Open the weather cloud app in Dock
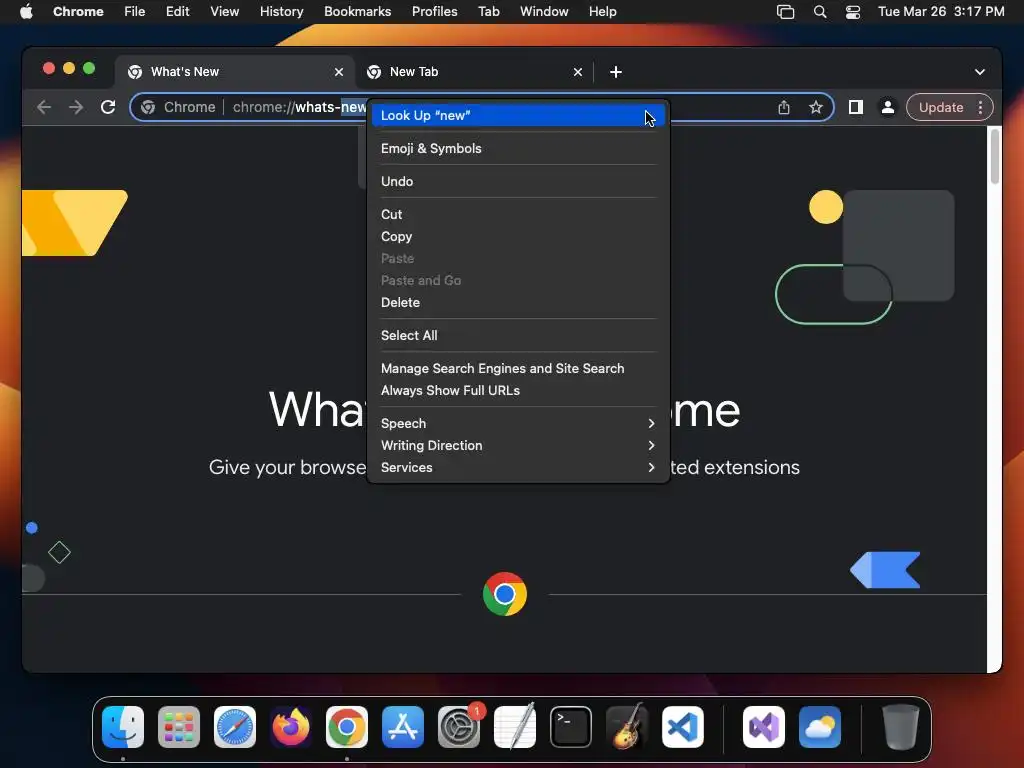Image resolution: width=1024 pixels, height=768 pixels. [820, 727]
